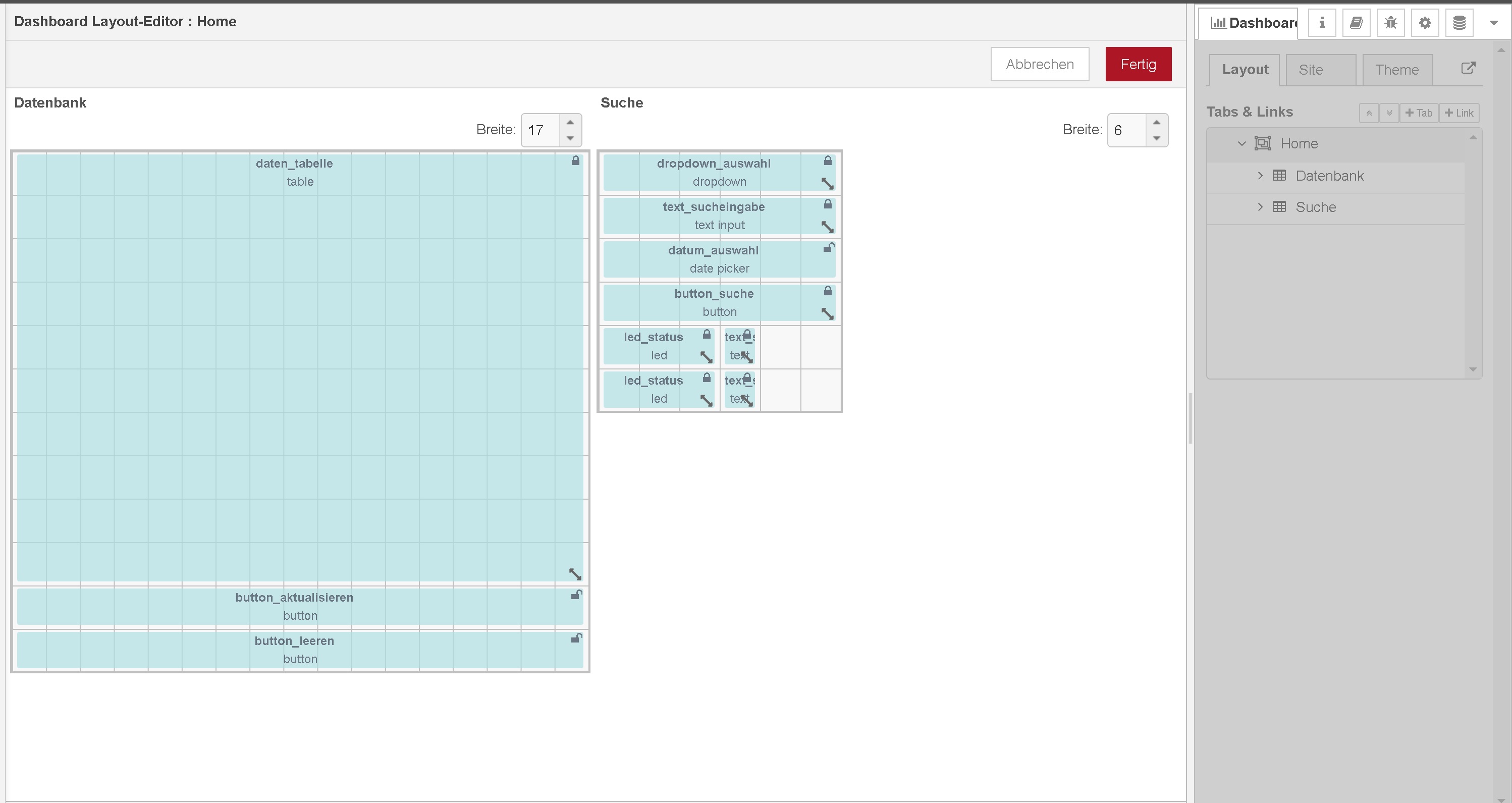Viewport: 1512px width, 803px height.
Task: Click resize handle on dropdown_auswahl widget
Action: click(x=827, y=183)
